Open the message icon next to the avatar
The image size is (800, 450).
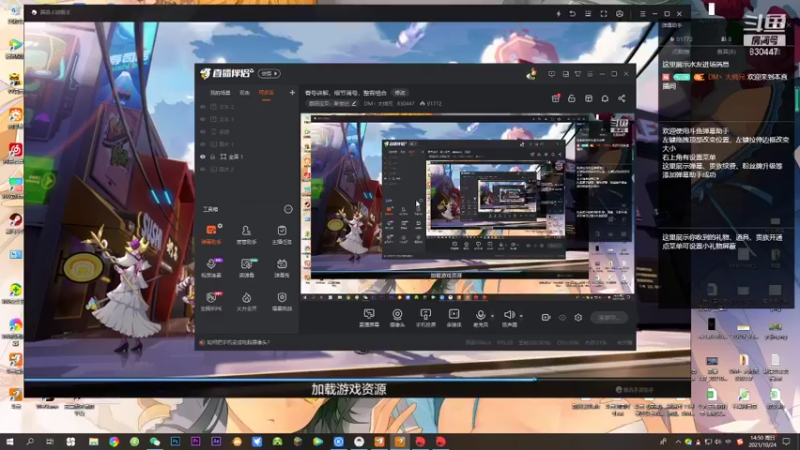pyautogui.click(x=552, y=74)
